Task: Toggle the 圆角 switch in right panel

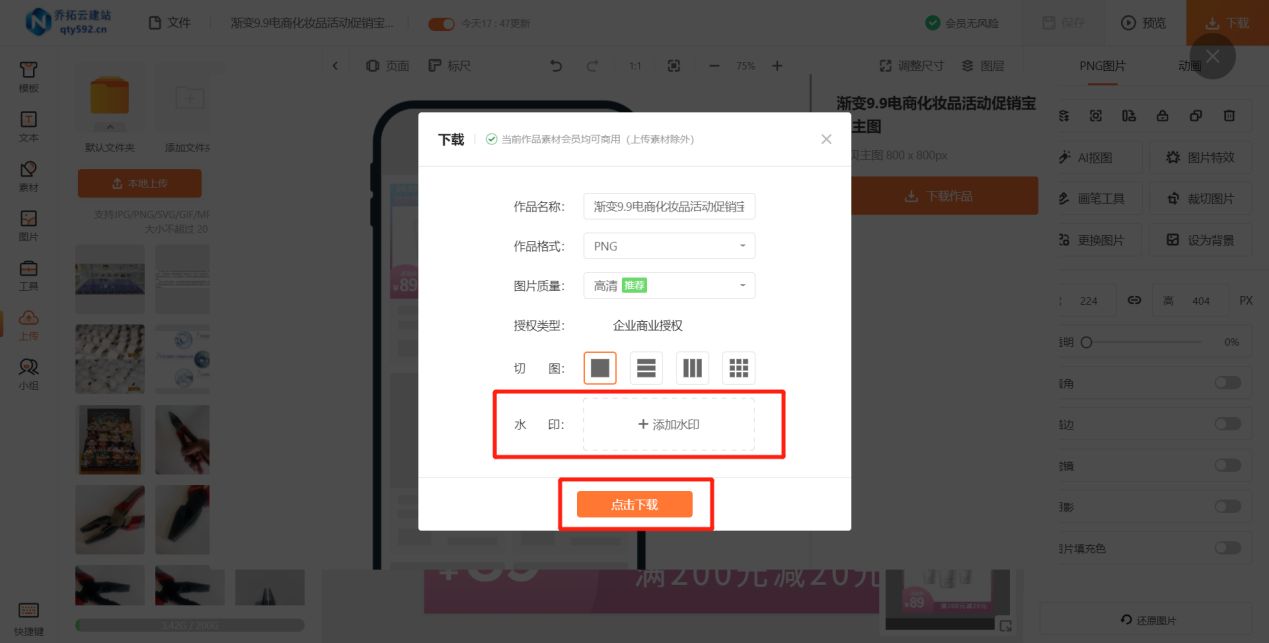Action: tap(1228, 382)
